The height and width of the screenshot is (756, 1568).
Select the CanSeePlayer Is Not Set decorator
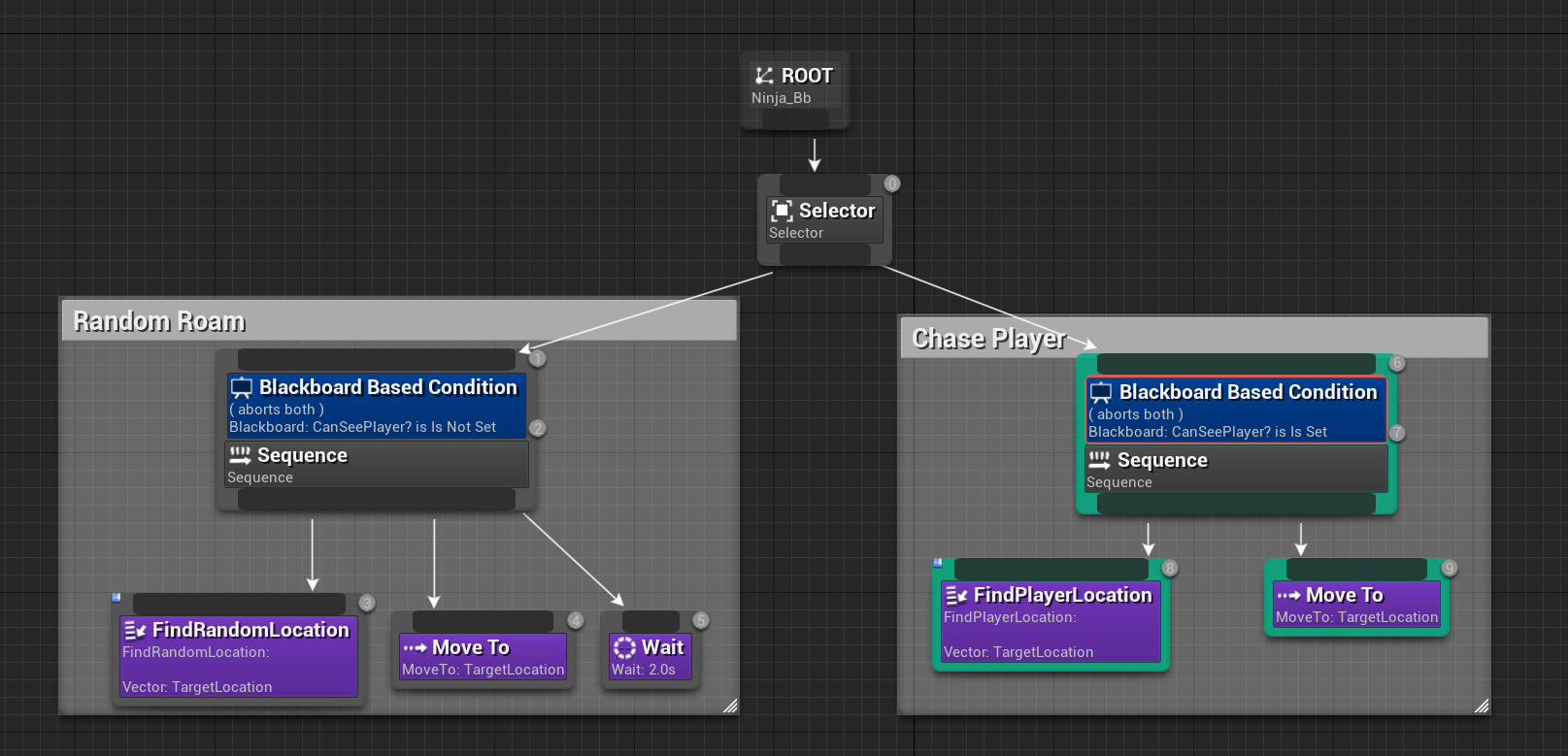point(377,406)
